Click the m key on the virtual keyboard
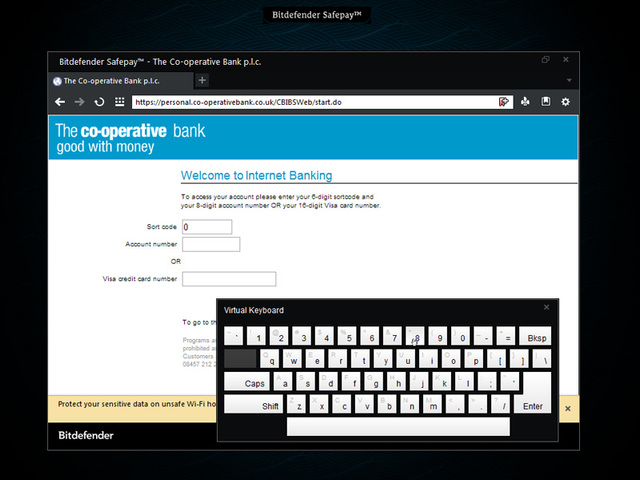640x480 pixels. pos(432,404)
